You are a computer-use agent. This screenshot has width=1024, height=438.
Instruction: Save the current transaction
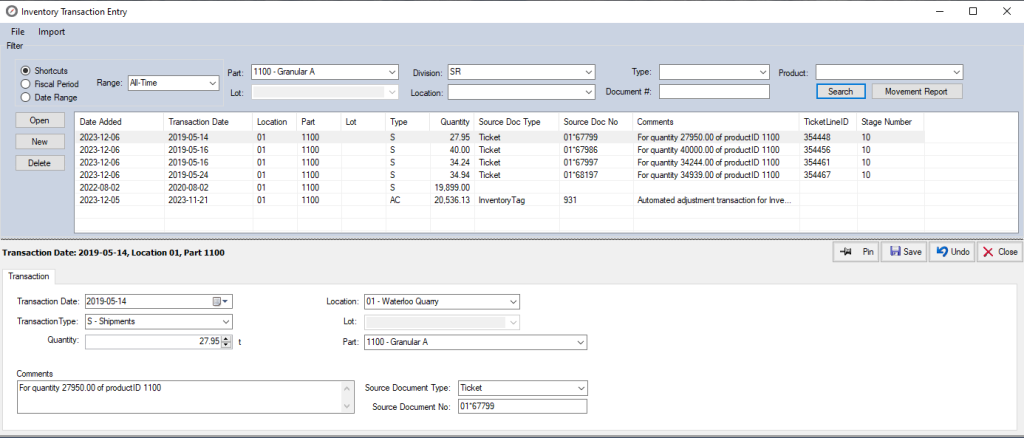coord(904,252)
